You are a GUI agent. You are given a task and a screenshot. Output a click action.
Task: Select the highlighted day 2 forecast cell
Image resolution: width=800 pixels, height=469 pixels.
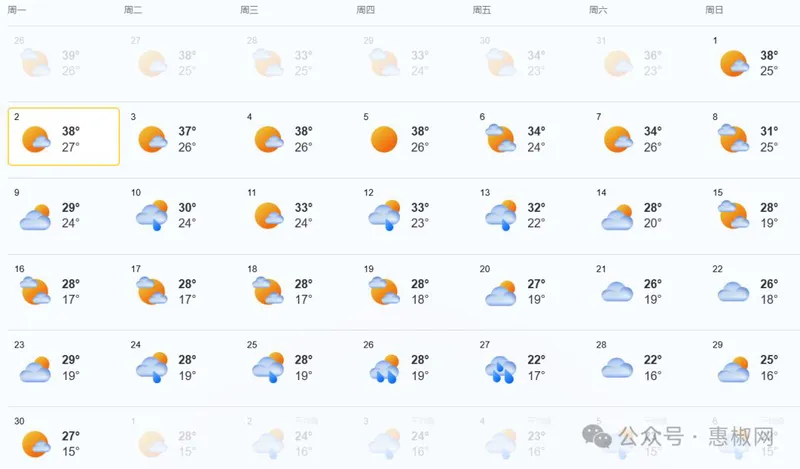(x=64, y=136)
